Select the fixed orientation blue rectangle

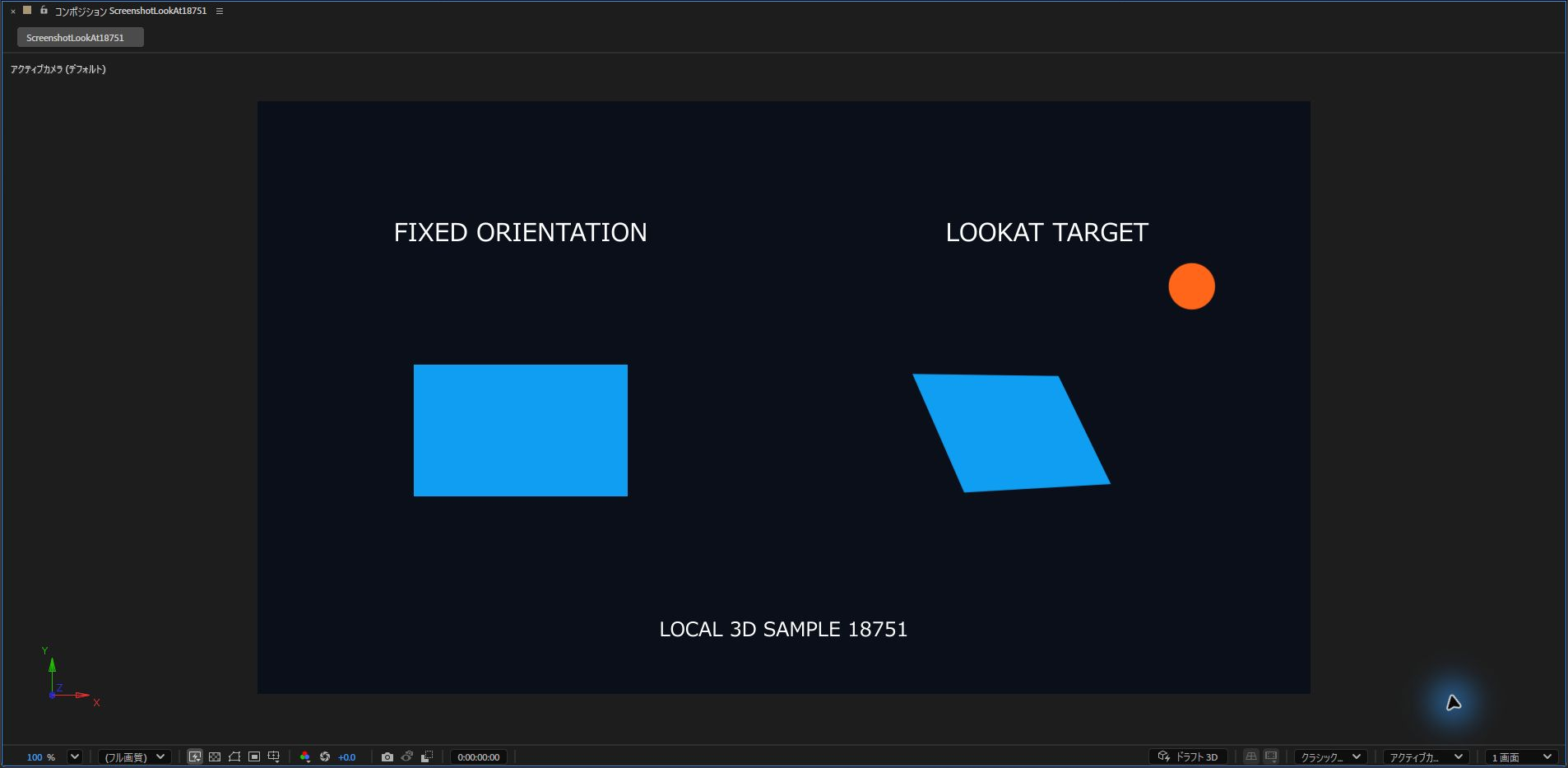pos(521,431)
